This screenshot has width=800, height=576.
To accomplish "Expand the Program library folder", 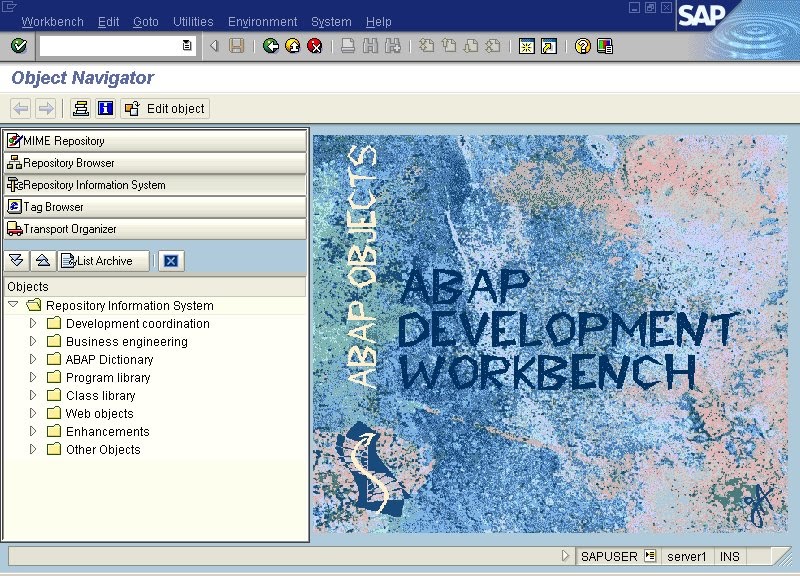I will point(32,377).
